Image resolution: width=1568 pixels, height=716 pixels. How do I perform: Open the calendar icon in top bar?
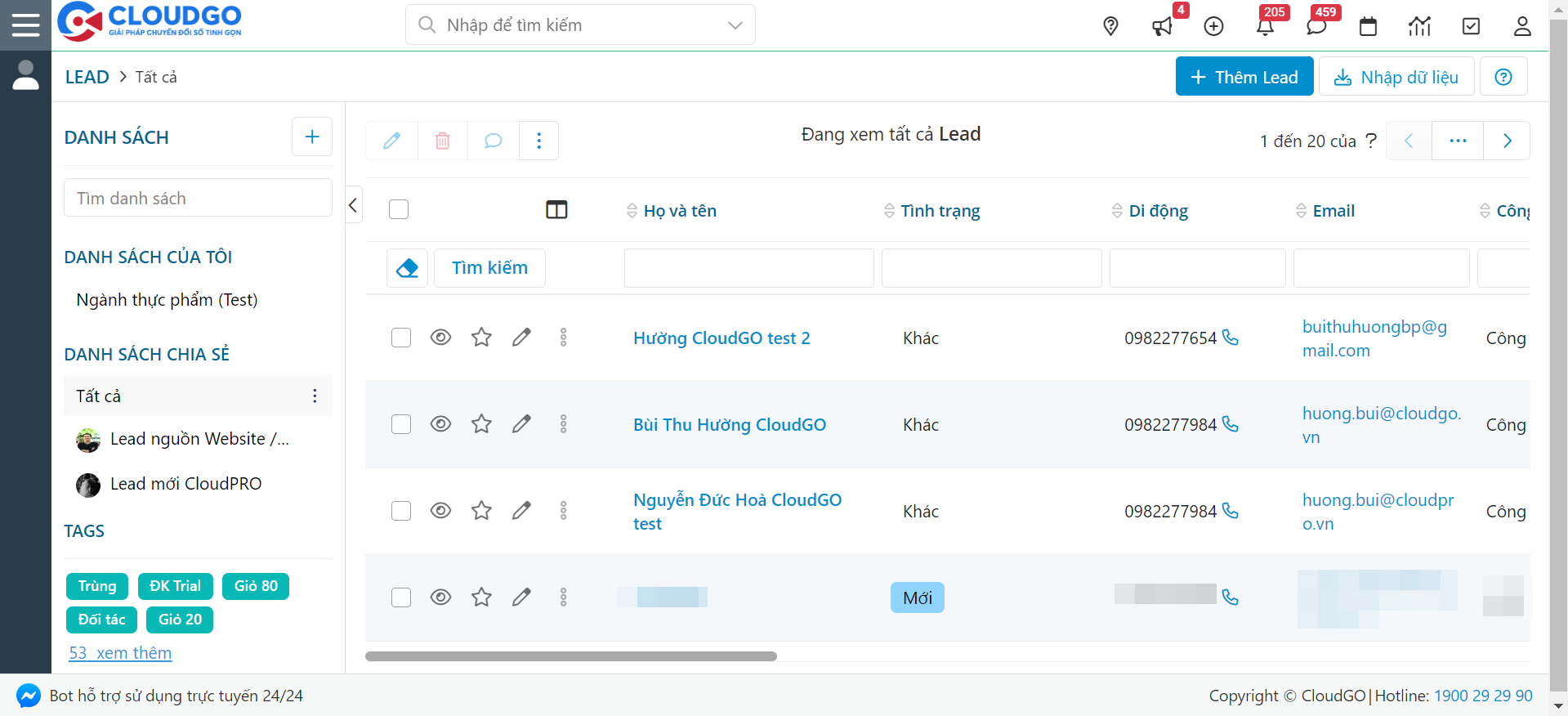1368,26
